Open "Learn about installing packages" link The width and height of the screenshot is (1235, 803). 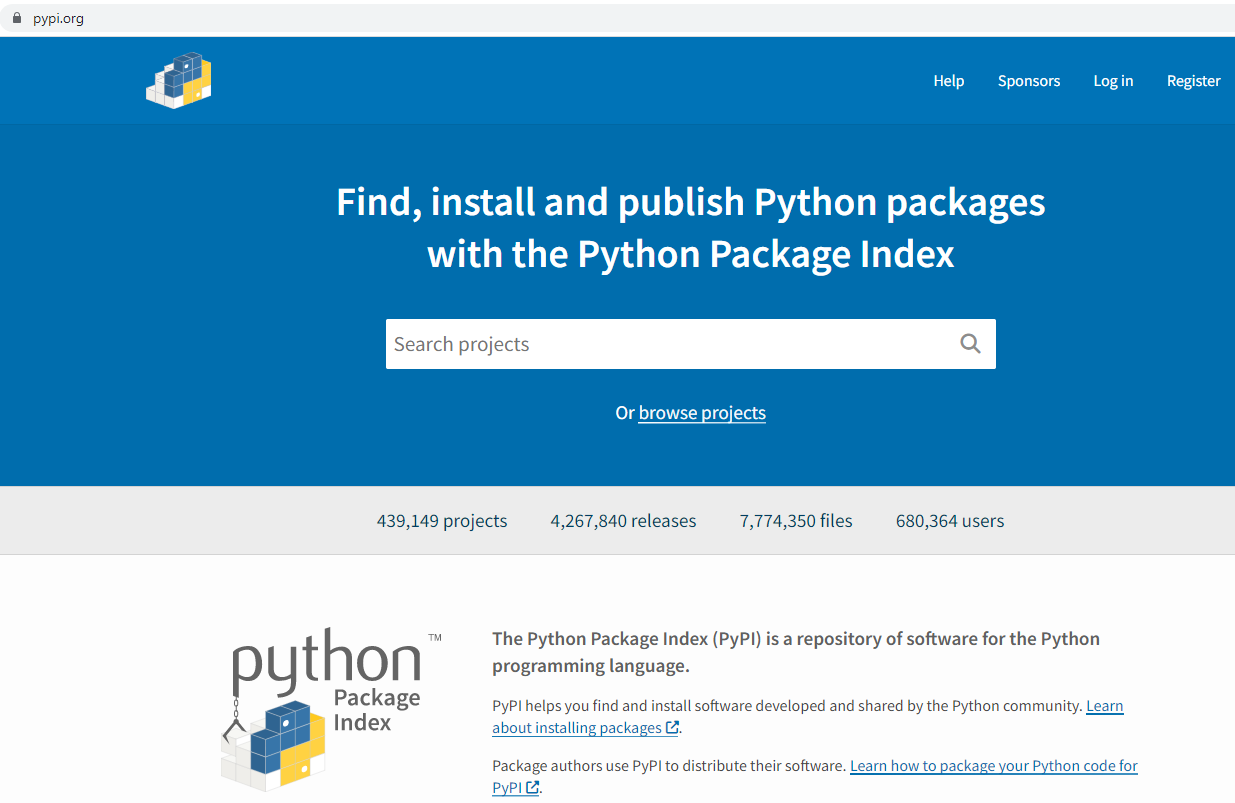click(x=576, y=728)
